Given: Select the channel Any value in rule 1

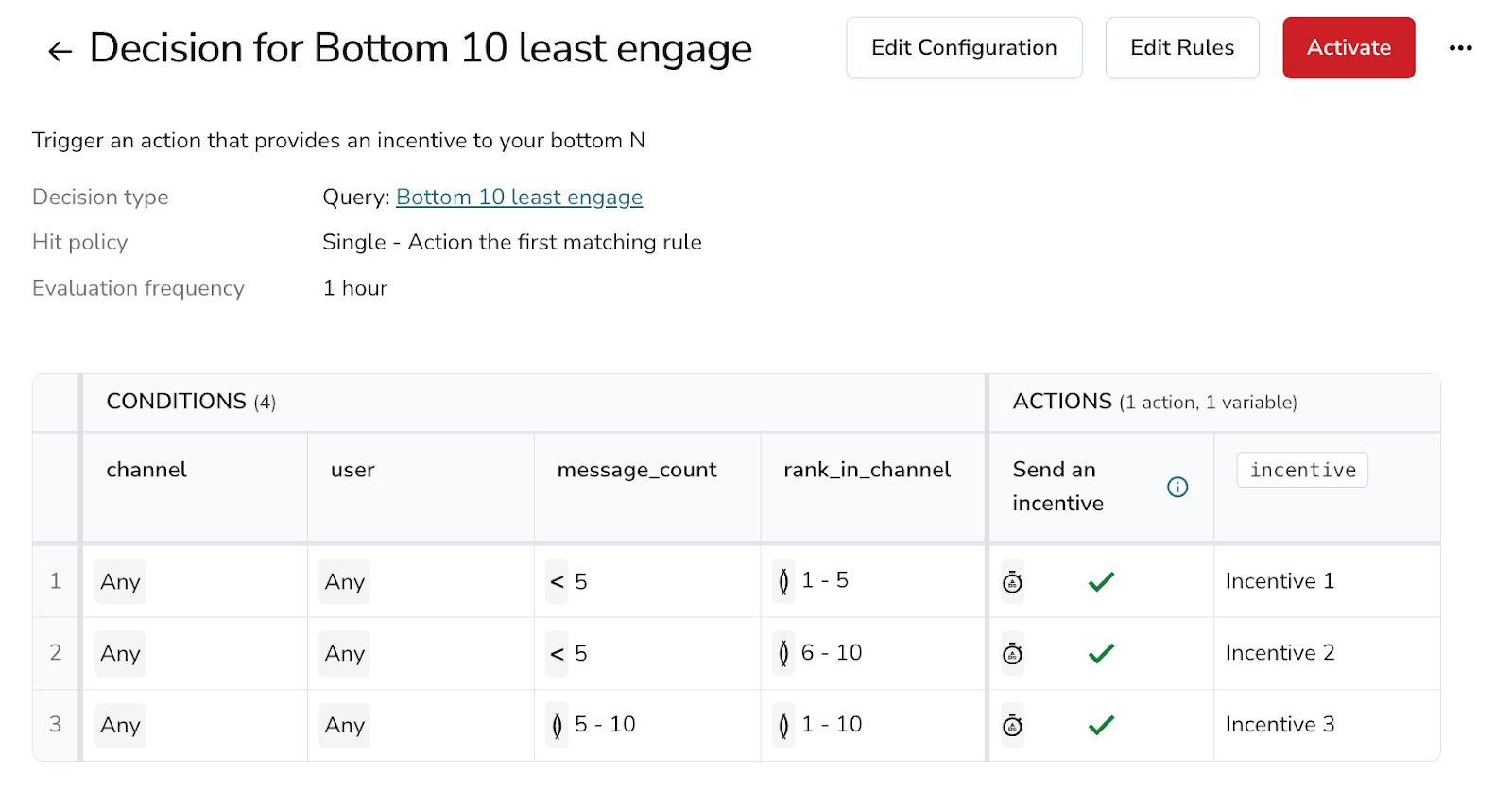Looking at the screenshot, I should coord(120,582).
